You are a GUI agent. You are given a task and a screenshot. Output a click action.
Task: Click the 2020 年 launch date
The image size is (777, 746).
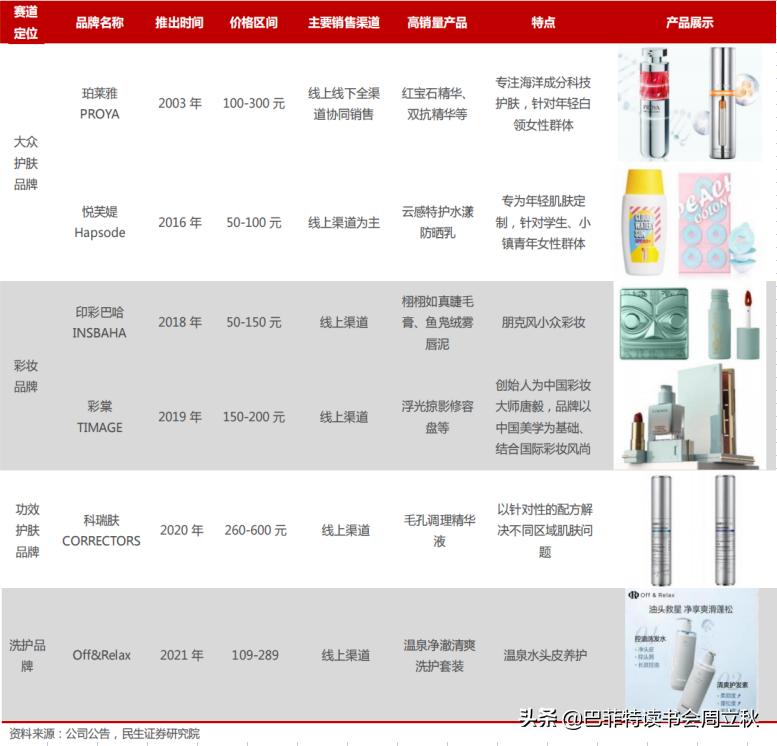pyautogui.click(x=182, y=530)
